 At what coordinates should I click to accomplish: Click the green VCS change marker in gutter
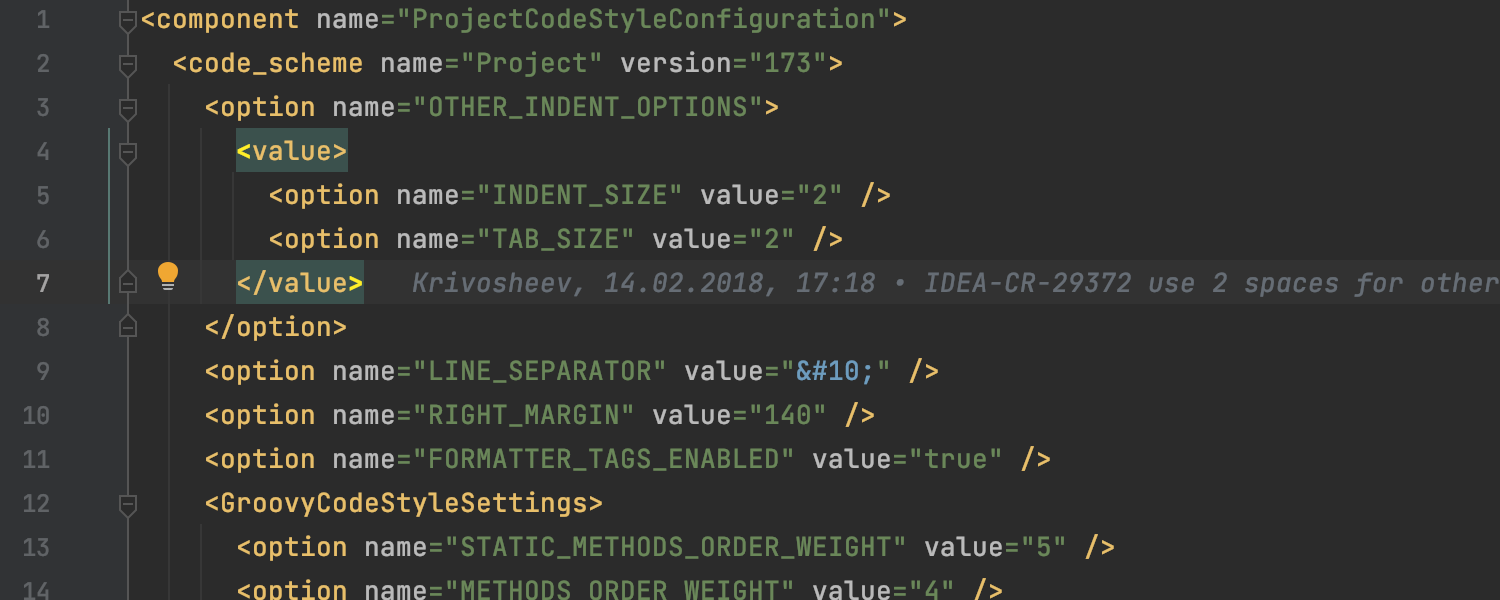coord(109,215)
